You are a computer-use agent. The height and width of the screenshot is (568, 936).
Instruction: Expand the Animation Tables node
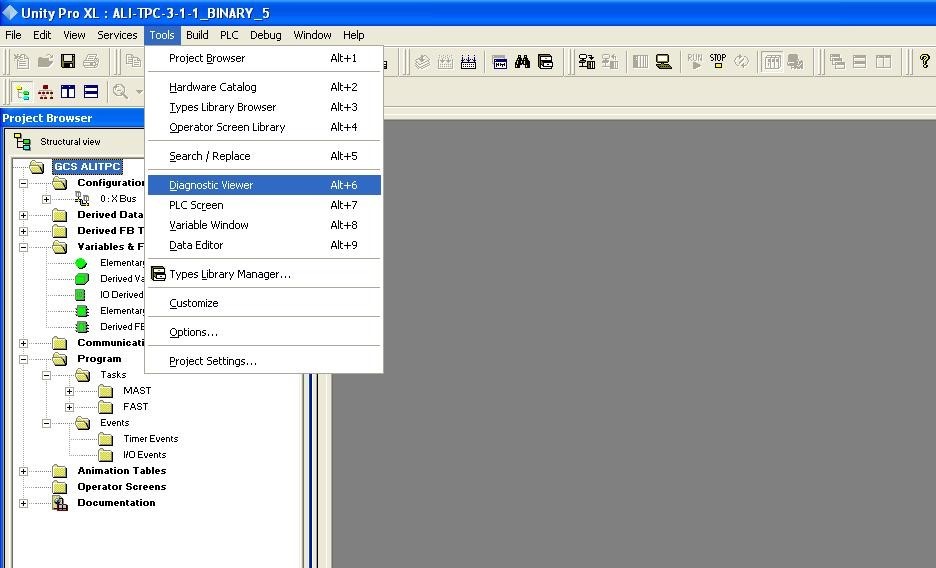point(23,471)
